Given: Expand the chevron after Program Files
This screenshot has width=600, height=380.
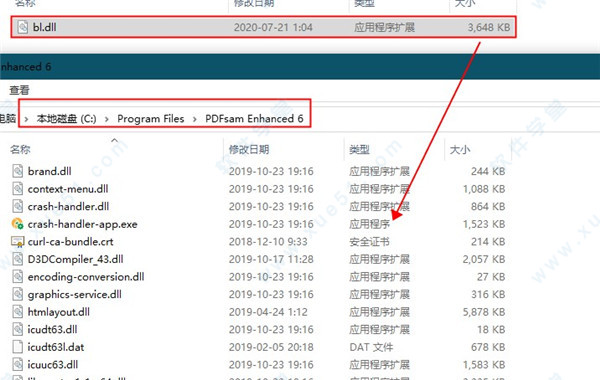Looking at the screenshot, I should [x=195, y=119].
